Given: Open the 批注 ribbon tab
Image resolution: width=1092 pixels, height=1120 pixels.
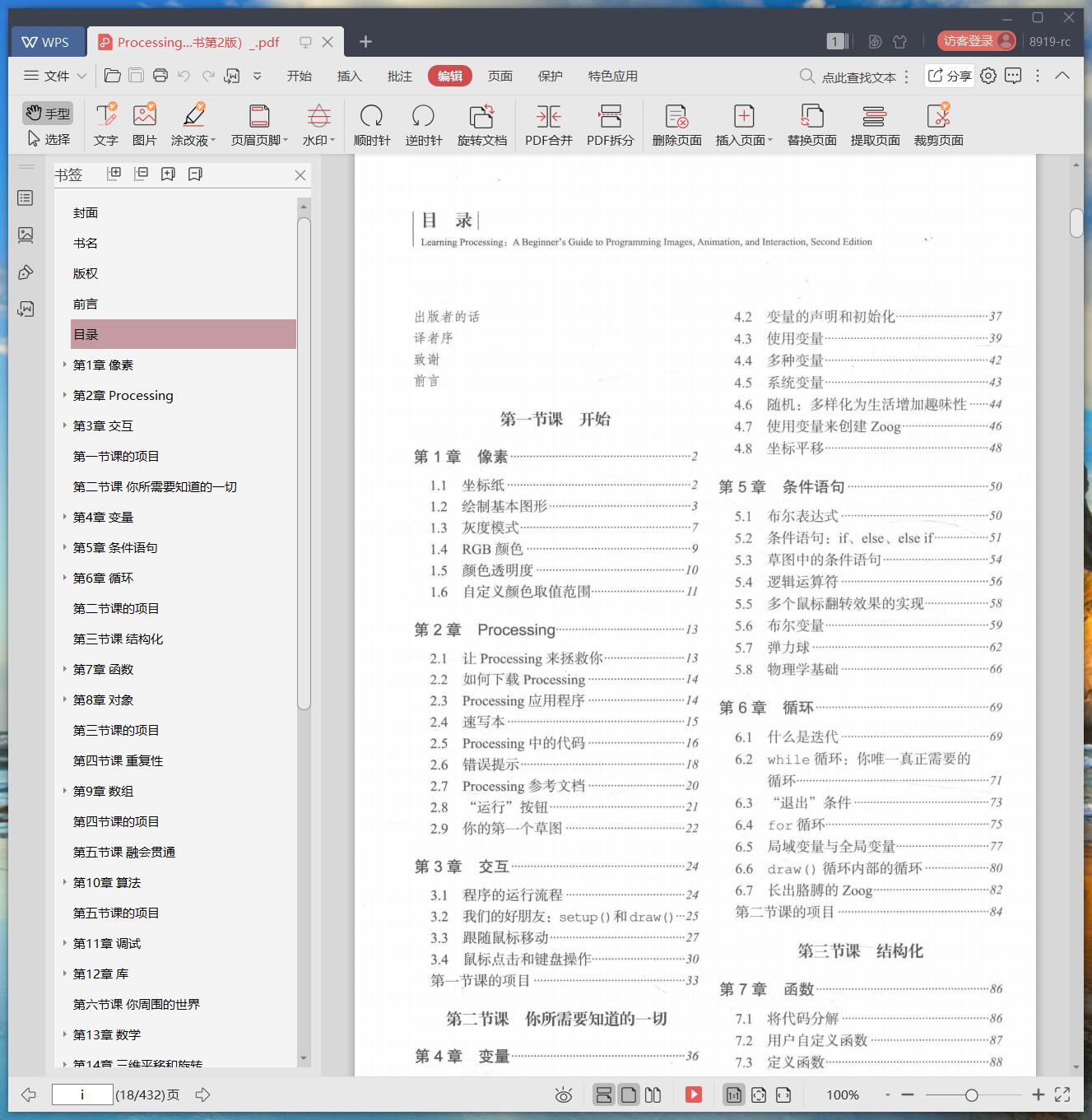Looking at the screenshot, I should pyautogui.click(x=400, y=76).
